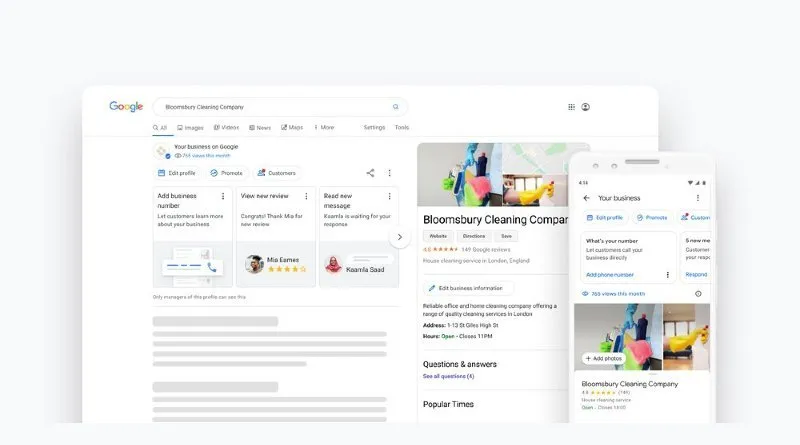This screenshot has height=445, width=800.
Task: Click Respond link on phone
Action: [x=696, y=275]
